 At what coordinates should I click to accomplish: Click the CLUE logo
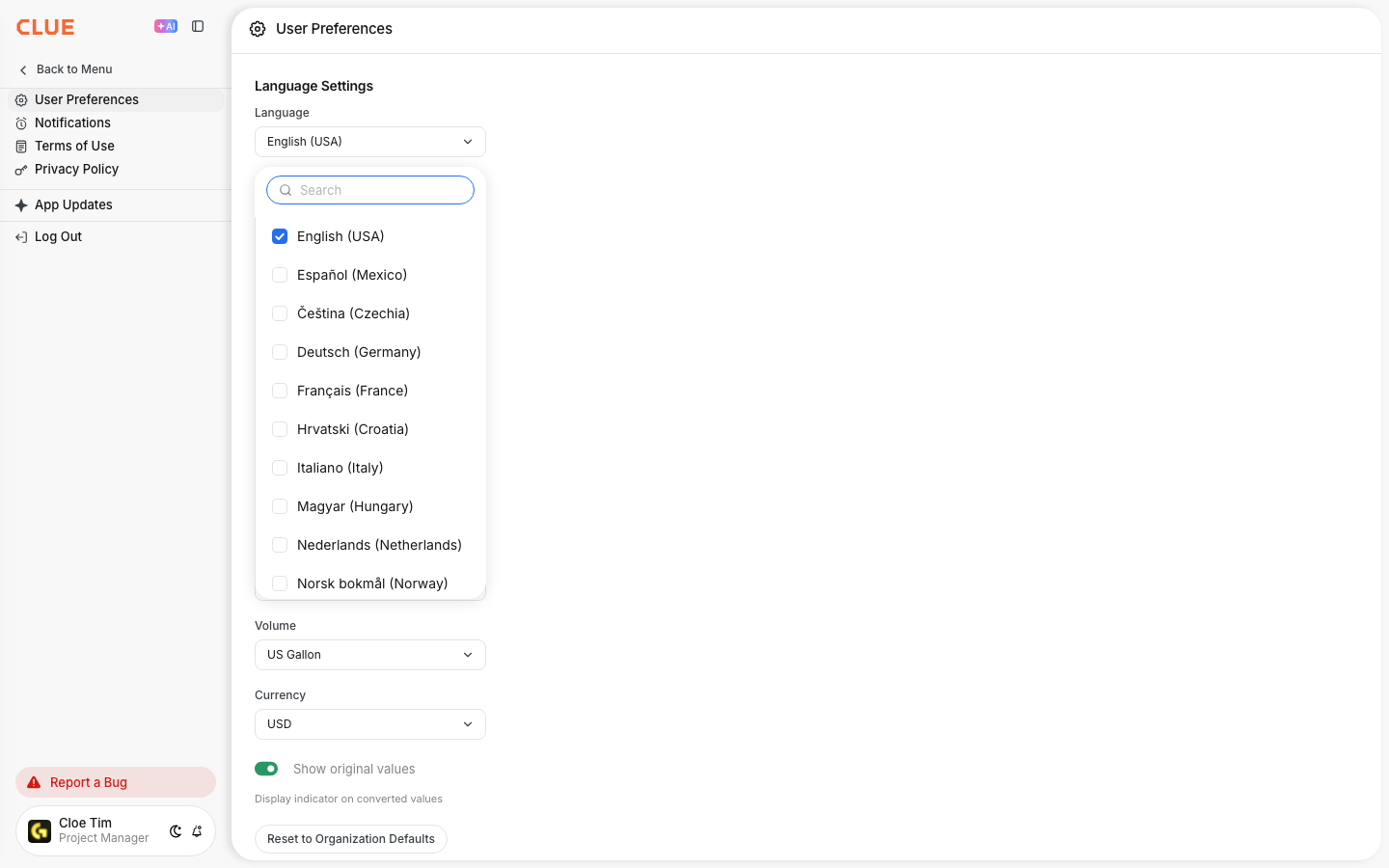click(x=45, y=27)
